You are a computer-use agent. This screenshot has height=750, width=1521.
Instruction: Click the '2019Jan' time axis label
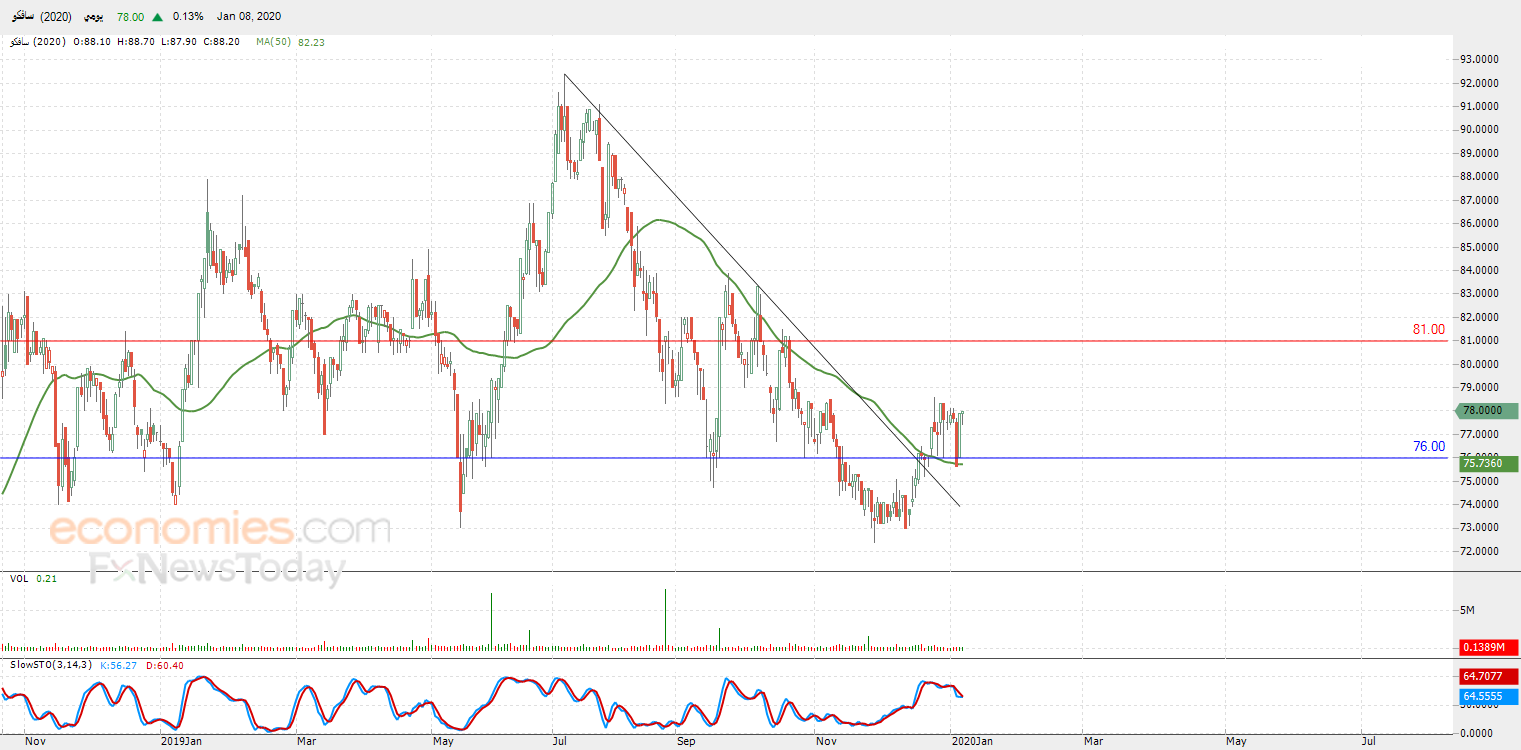(181, 742)
